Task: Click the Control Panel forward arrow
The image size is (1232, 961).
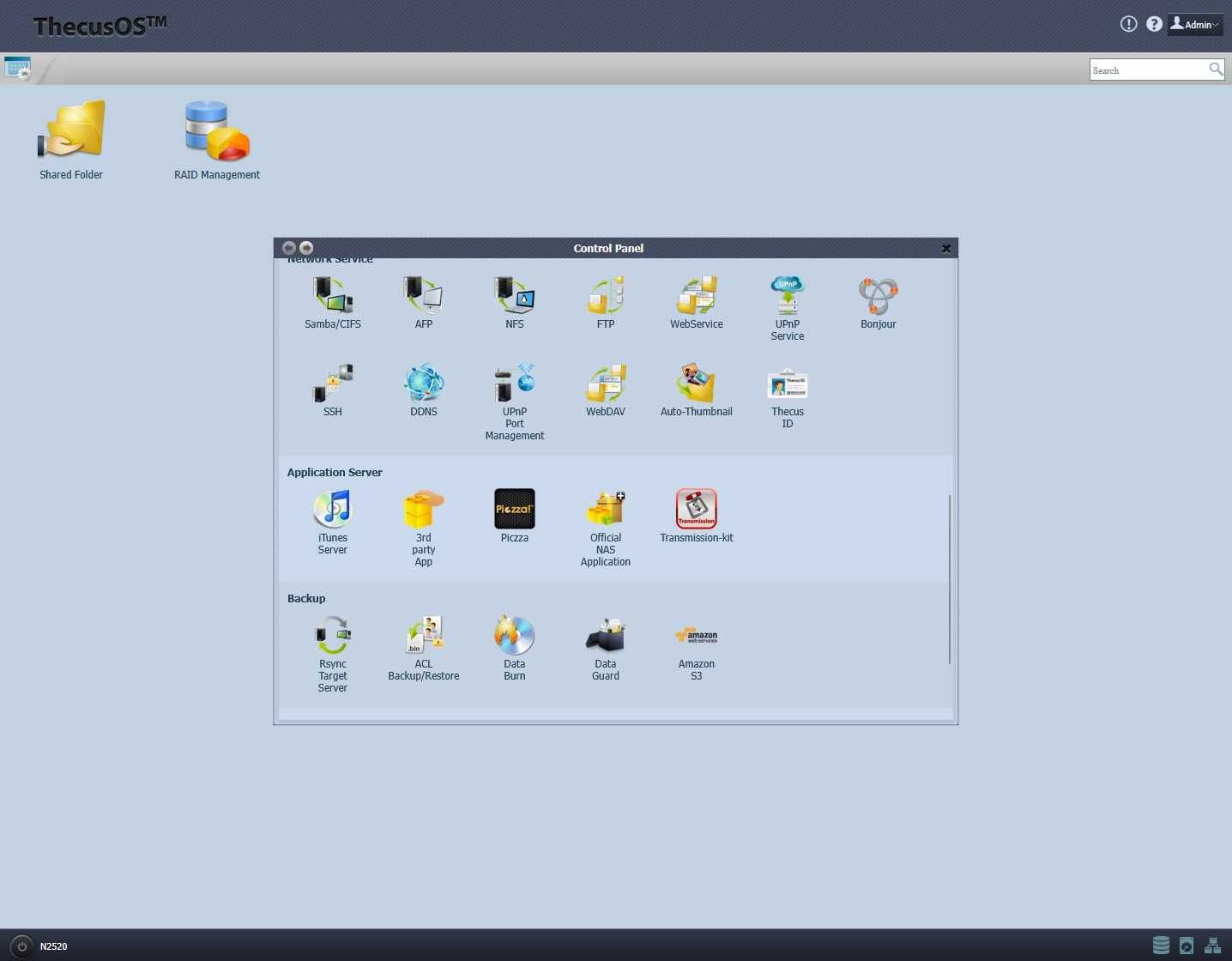Action: (306, 248)
